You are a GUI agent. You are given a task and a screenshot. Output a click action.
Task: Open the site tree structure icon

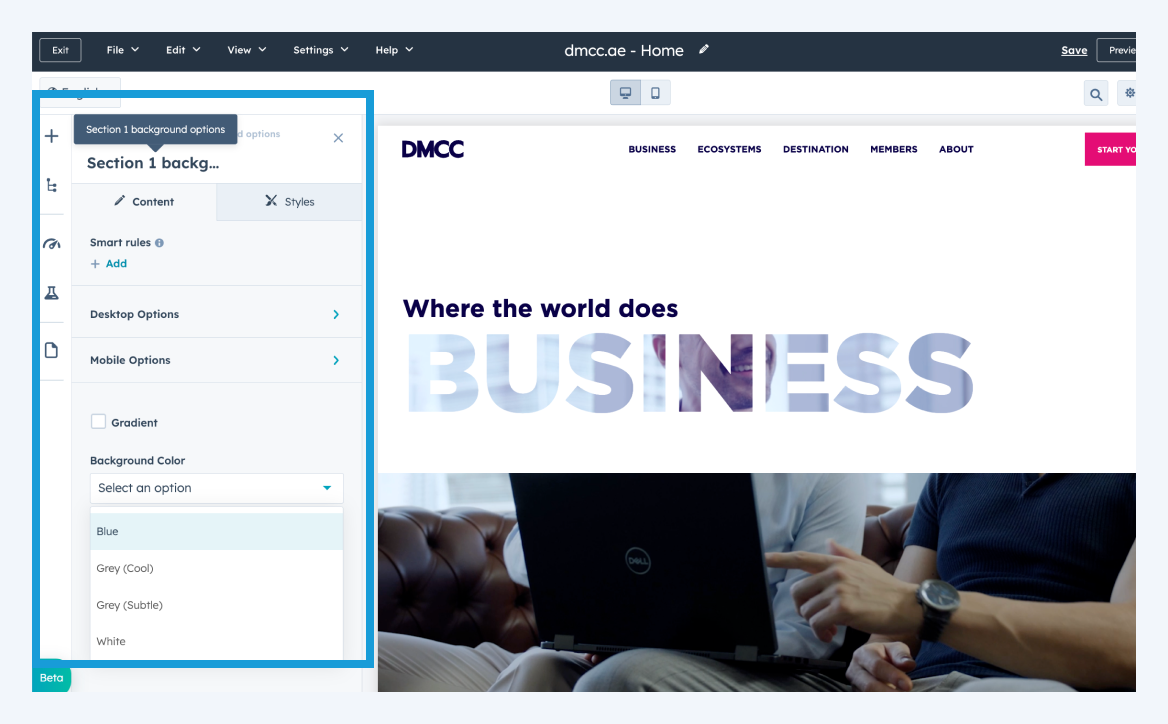click(52, 185)
